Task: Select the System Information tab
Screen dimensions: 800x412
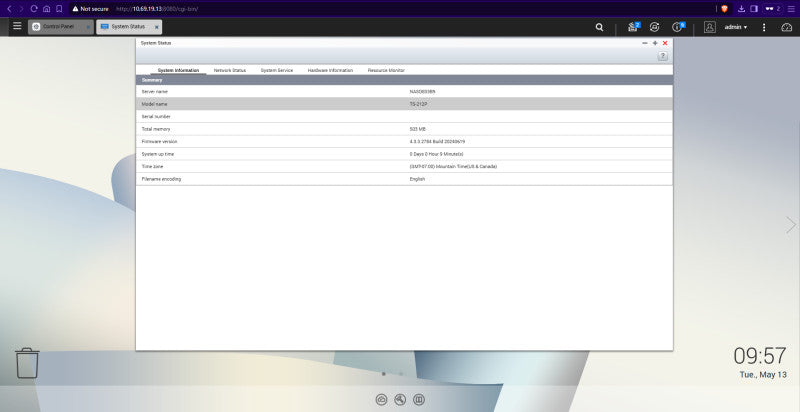Action: [179, 70]
